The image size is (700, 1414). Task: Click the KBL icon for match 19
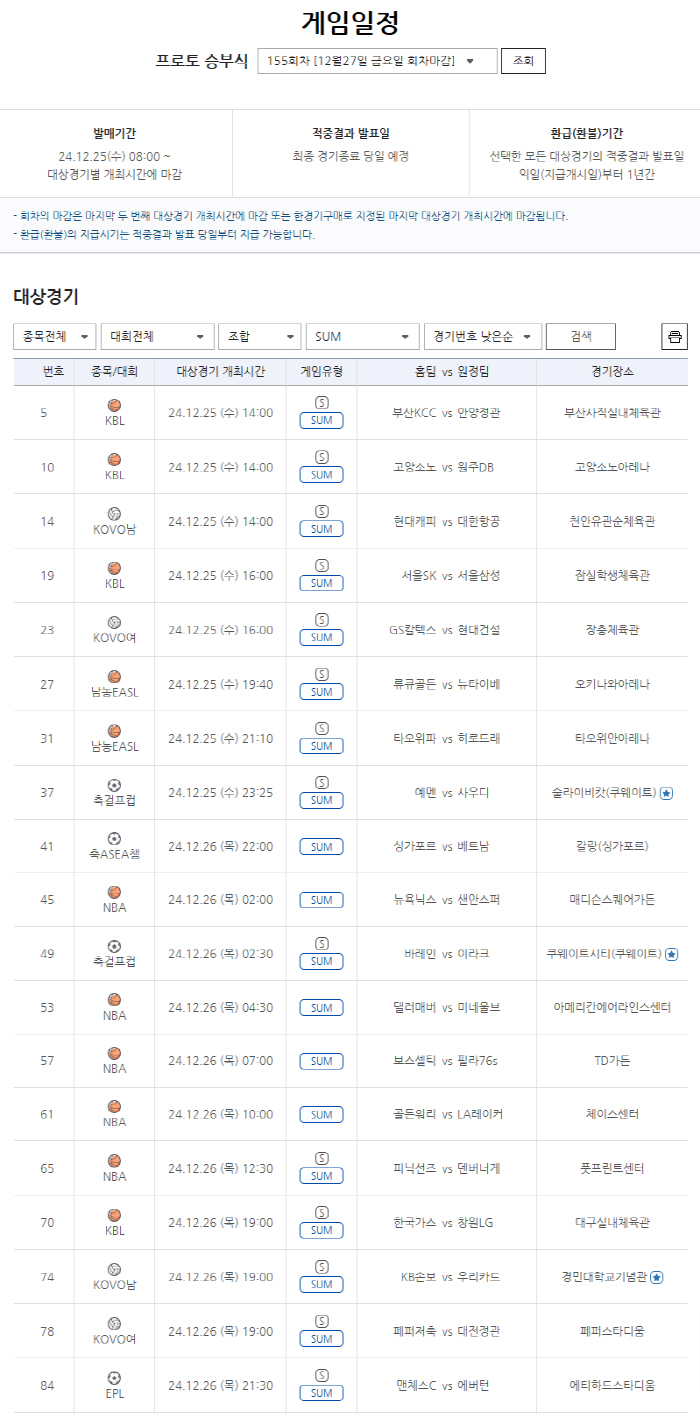point(114,568)
